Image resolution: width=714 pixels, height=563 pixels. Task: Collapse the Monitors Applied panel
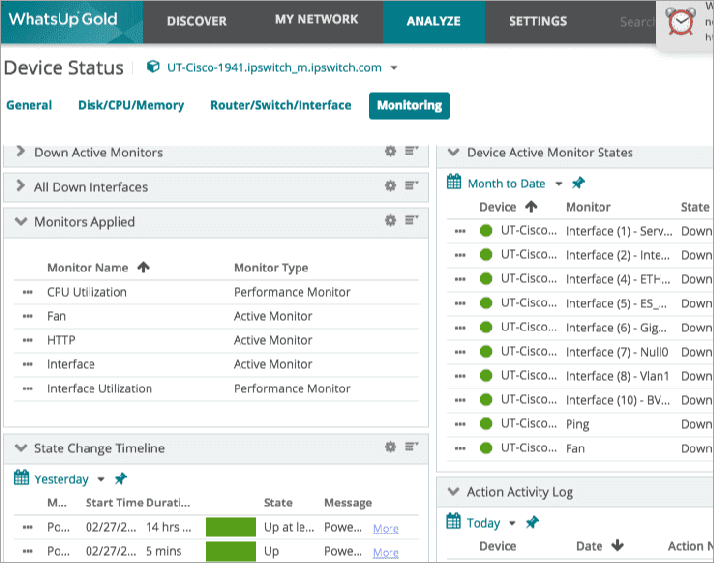point(21,221)
